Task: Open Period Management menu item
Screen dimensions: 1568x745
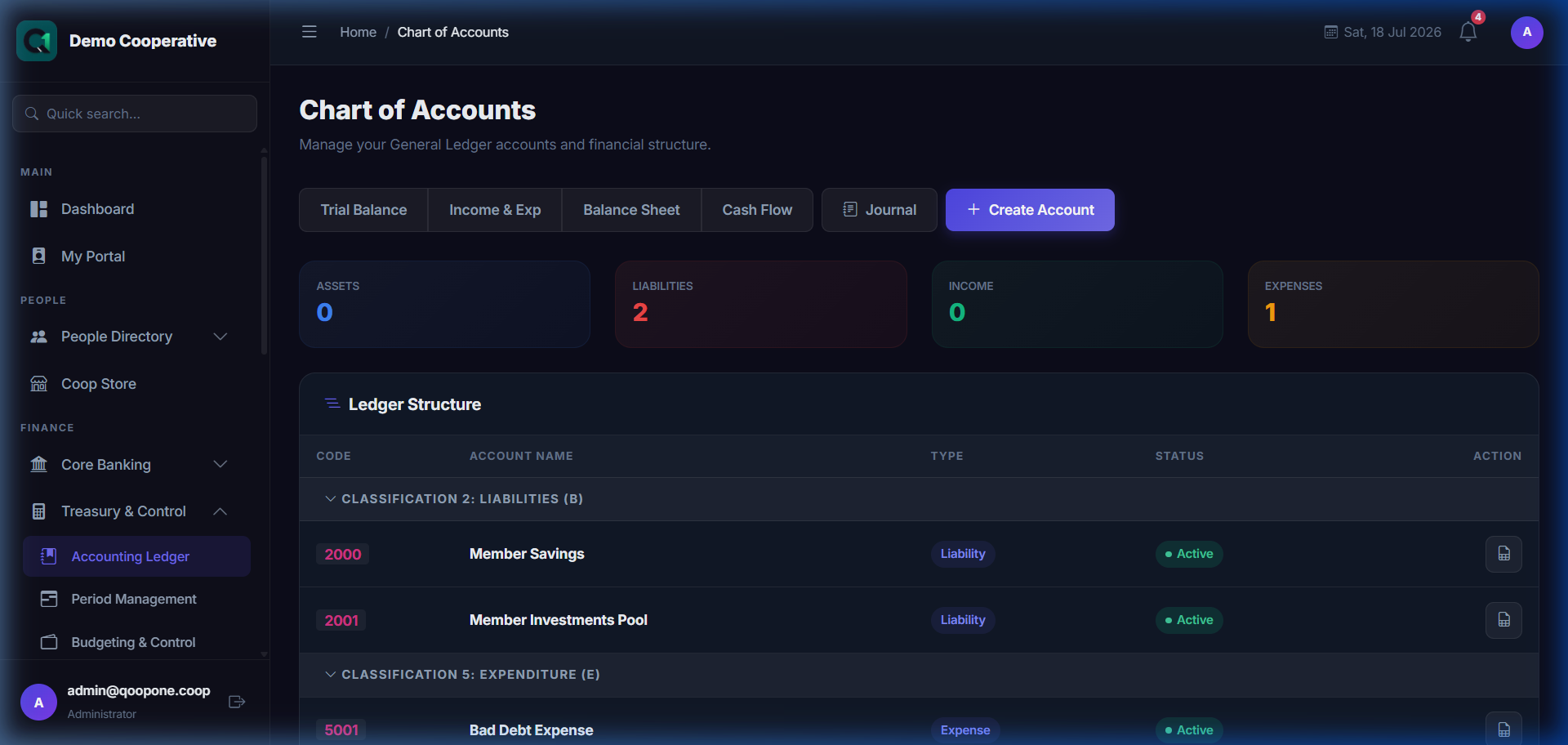Action: point(136,599)
